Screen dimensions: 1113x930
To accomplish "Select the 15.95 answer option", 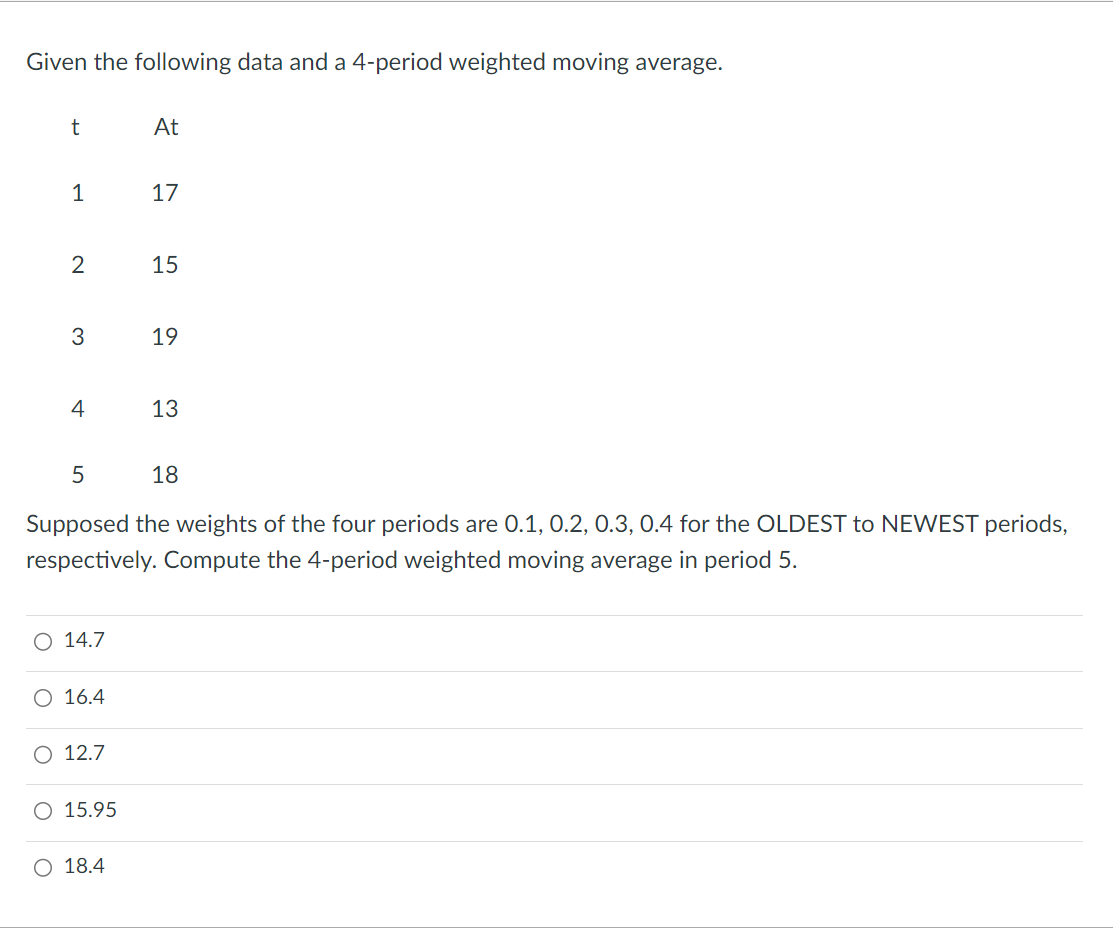I will point(42,810).
